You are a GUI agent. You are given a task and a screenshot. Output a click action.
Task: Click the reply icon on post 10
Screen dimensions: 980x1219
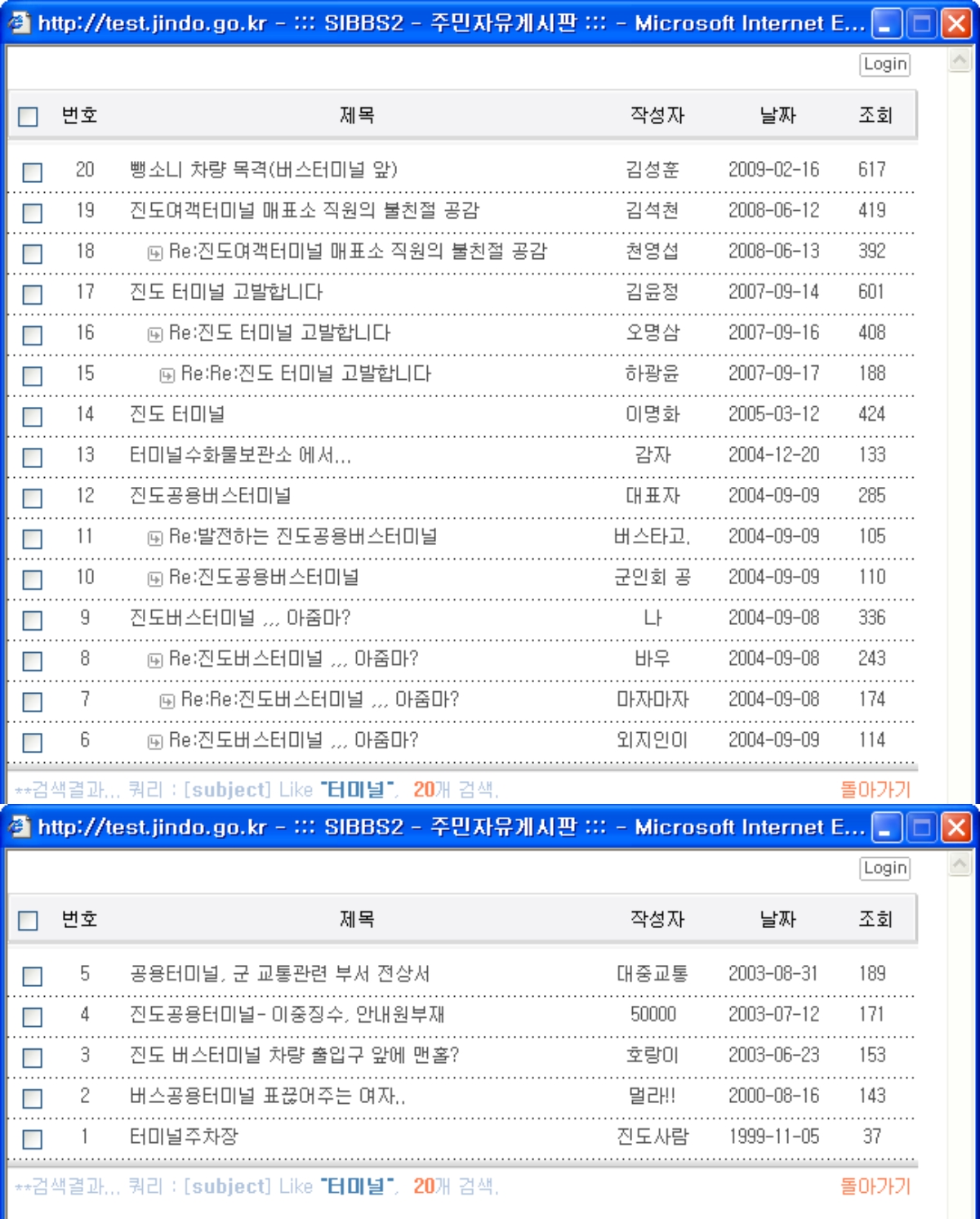tap(154, 579)
